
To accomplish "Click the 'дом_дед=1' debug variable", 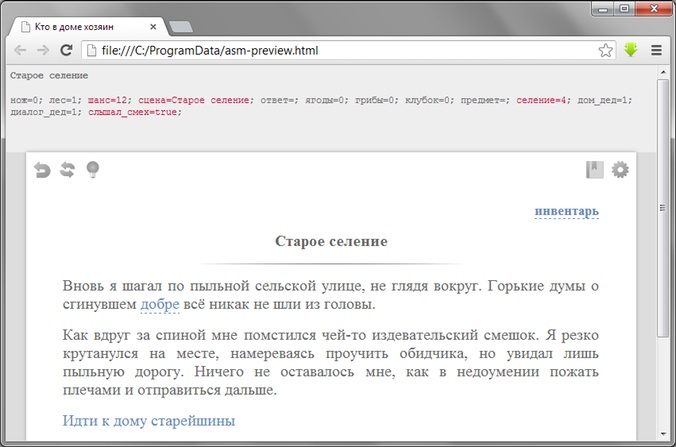I will click(x=602, y=100).
